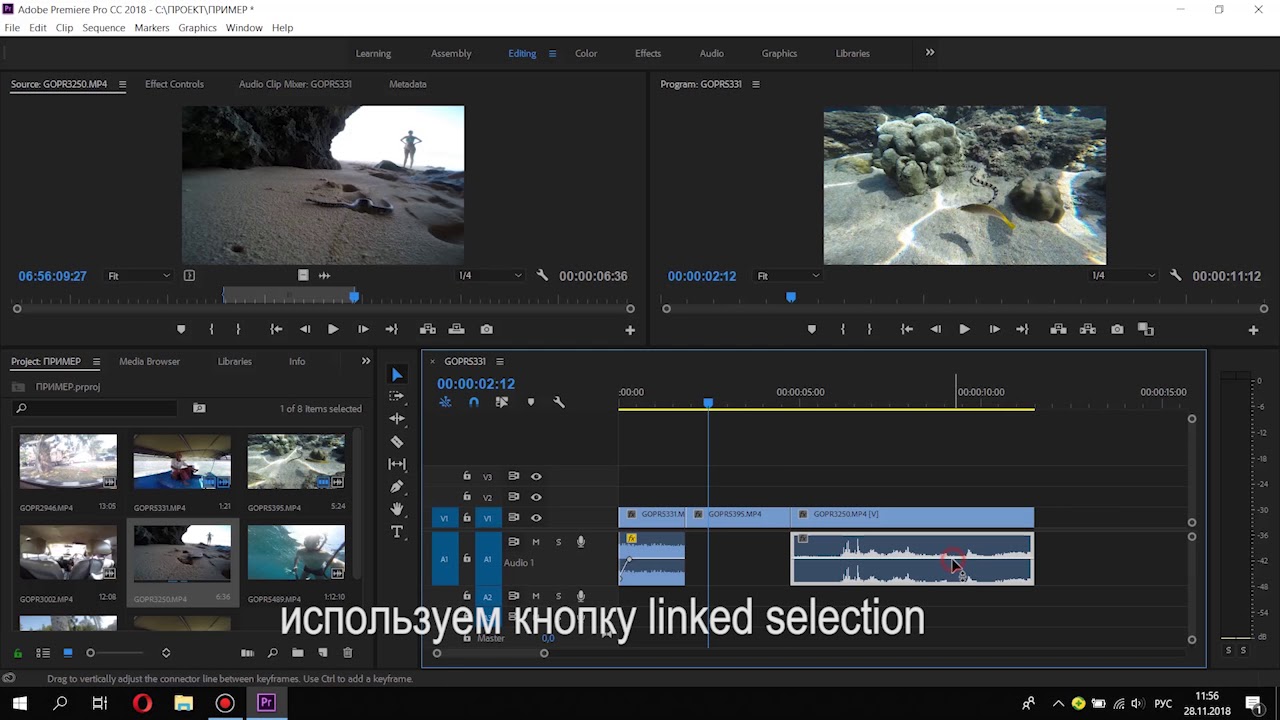1280x720 pixels.
Task: Open Program monitor settings wrench
Action: [x=1176, y=275]
